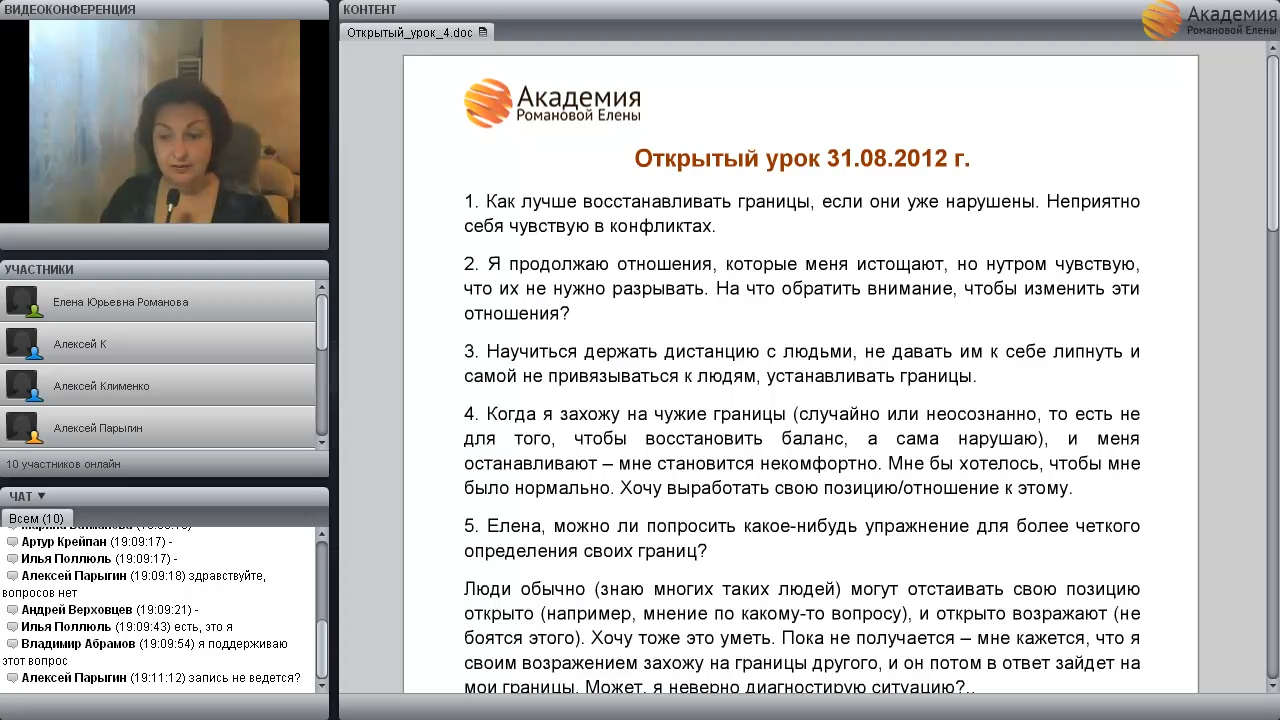The image size is (1280, 720).
Task: Click the document scrollbar thumb
Action: [1272, 145]
